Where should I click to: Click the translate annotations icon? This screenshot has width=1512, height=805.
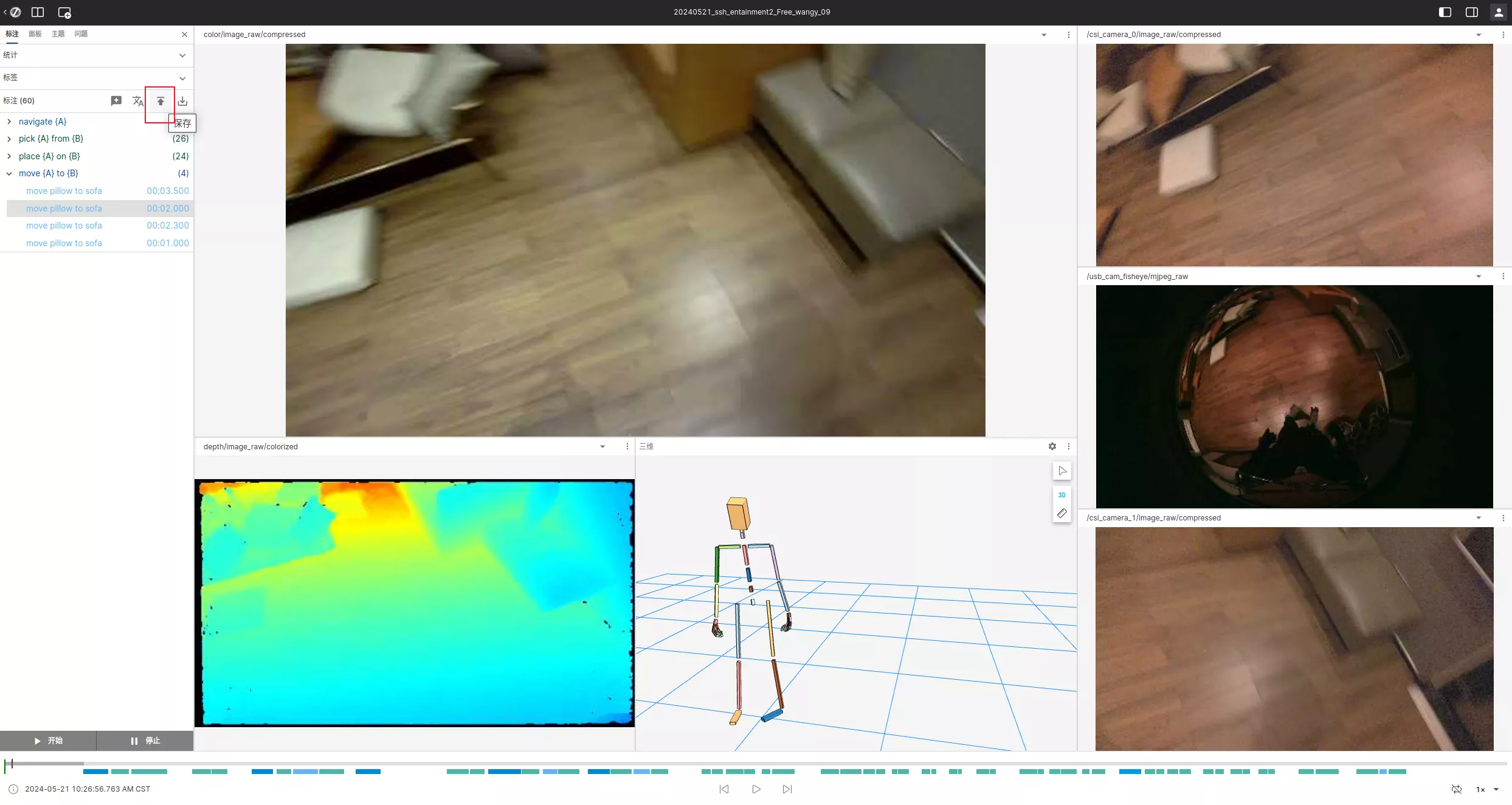pos(138,101)
